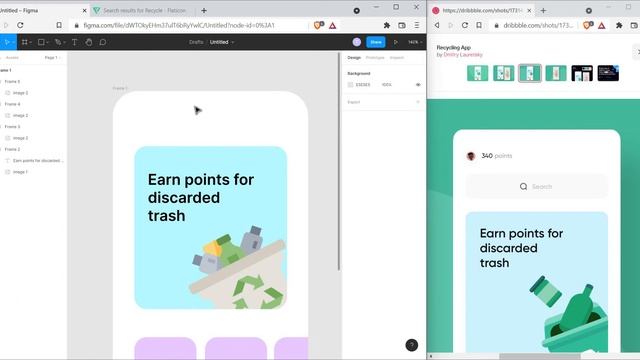Close the Dribbble browser tab
This screenshot has height=360, width=640.
tap(529, 11)
